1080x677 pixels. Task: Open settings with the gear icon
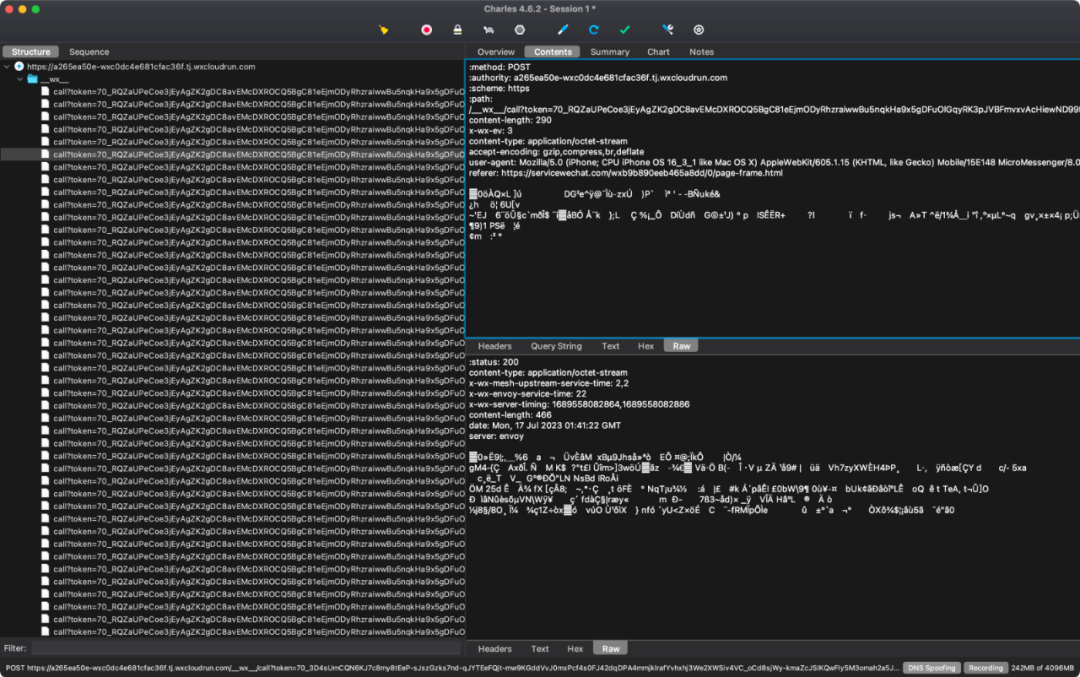(x=698, y=30)
